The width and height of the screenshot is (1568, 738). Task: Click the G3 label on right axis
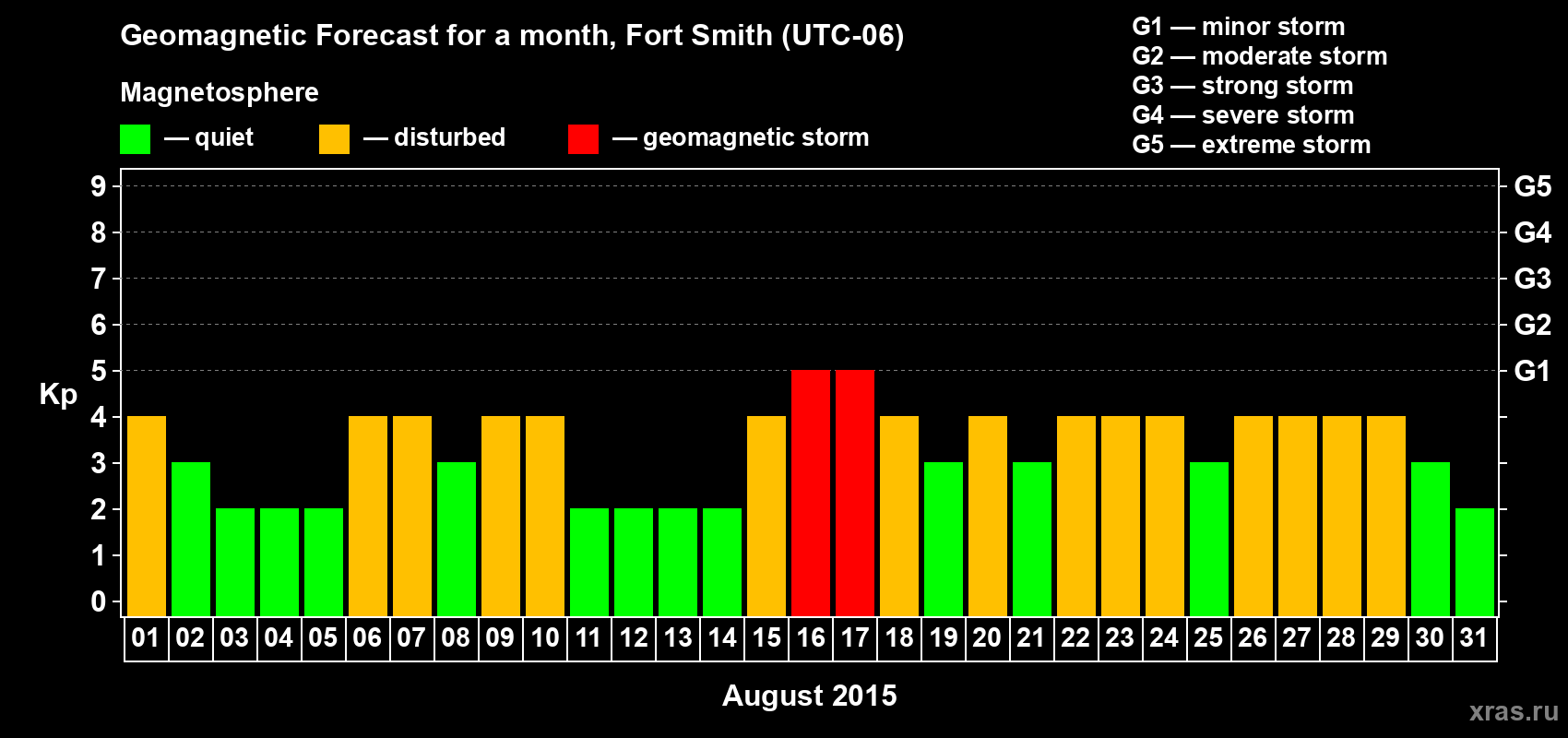(1533, 279)
